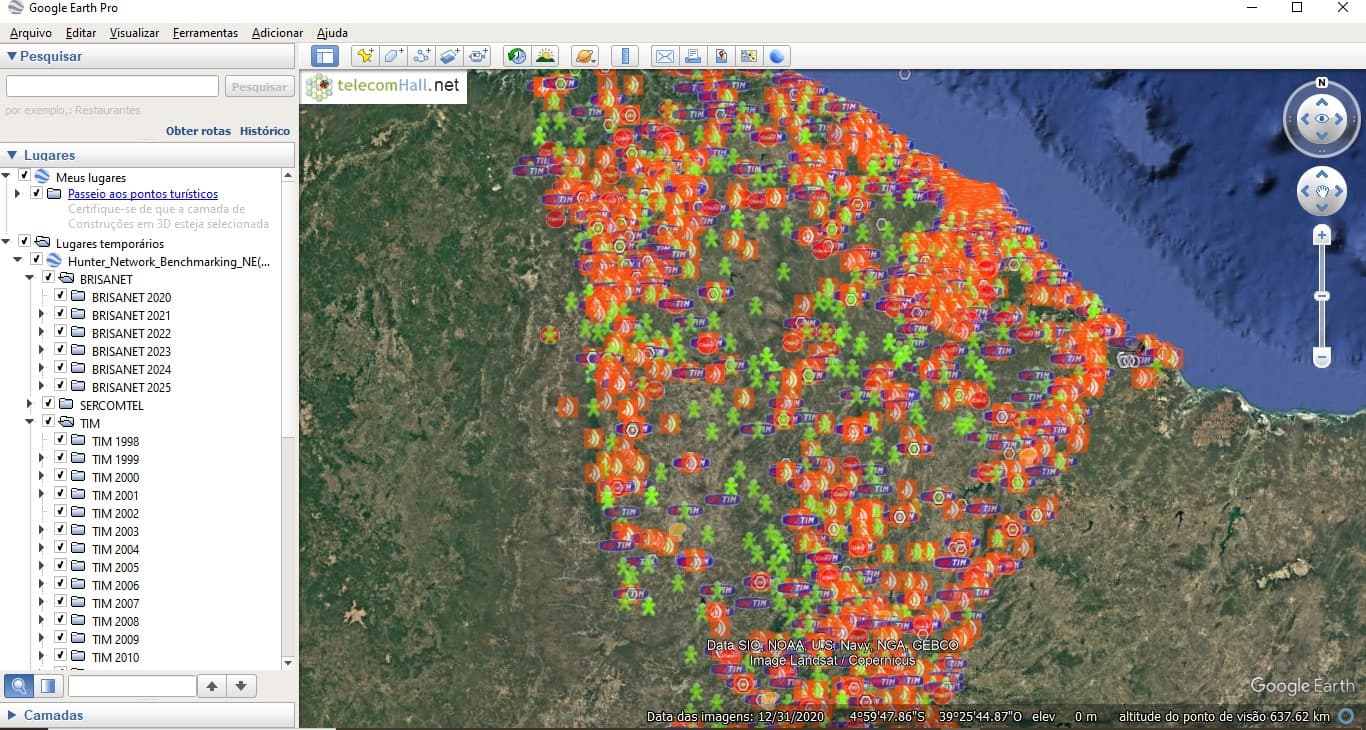
Task: Collapse the TIM folder tree
Action: tap(29, 423)
